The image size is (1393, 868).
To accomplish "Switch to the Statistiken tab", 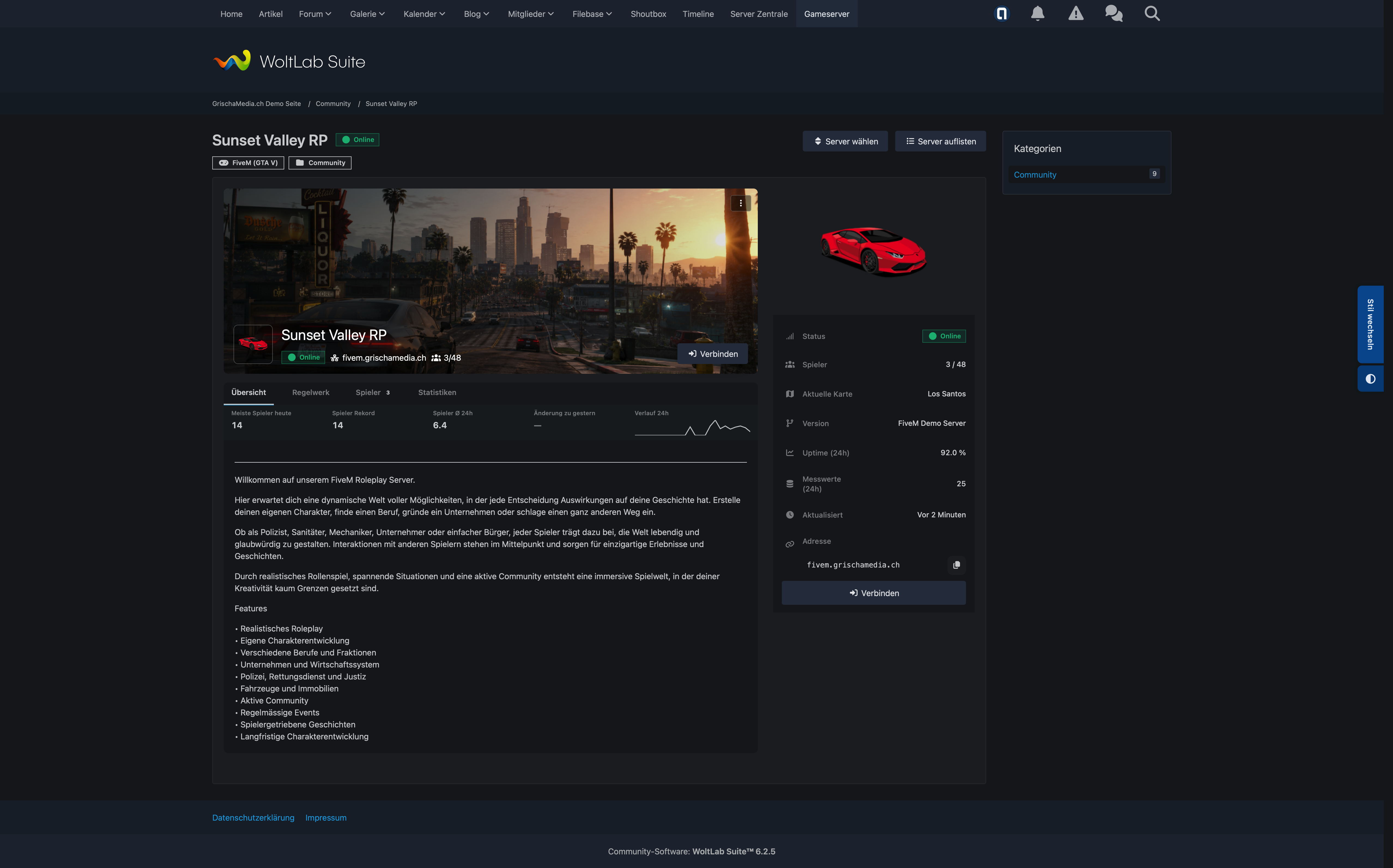I will pyautogui.click(x=437, y=393).
